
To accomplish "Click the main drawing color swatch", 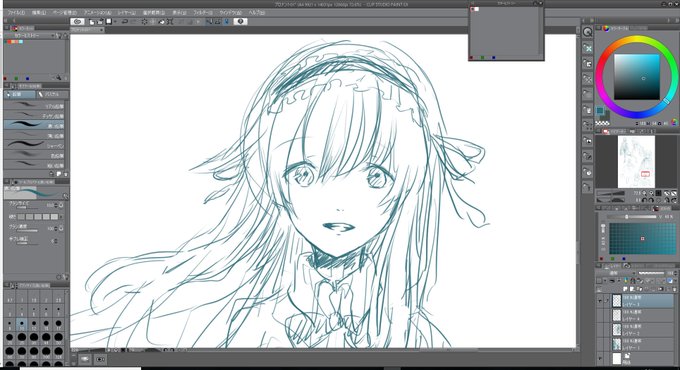I will coord(600,111).
